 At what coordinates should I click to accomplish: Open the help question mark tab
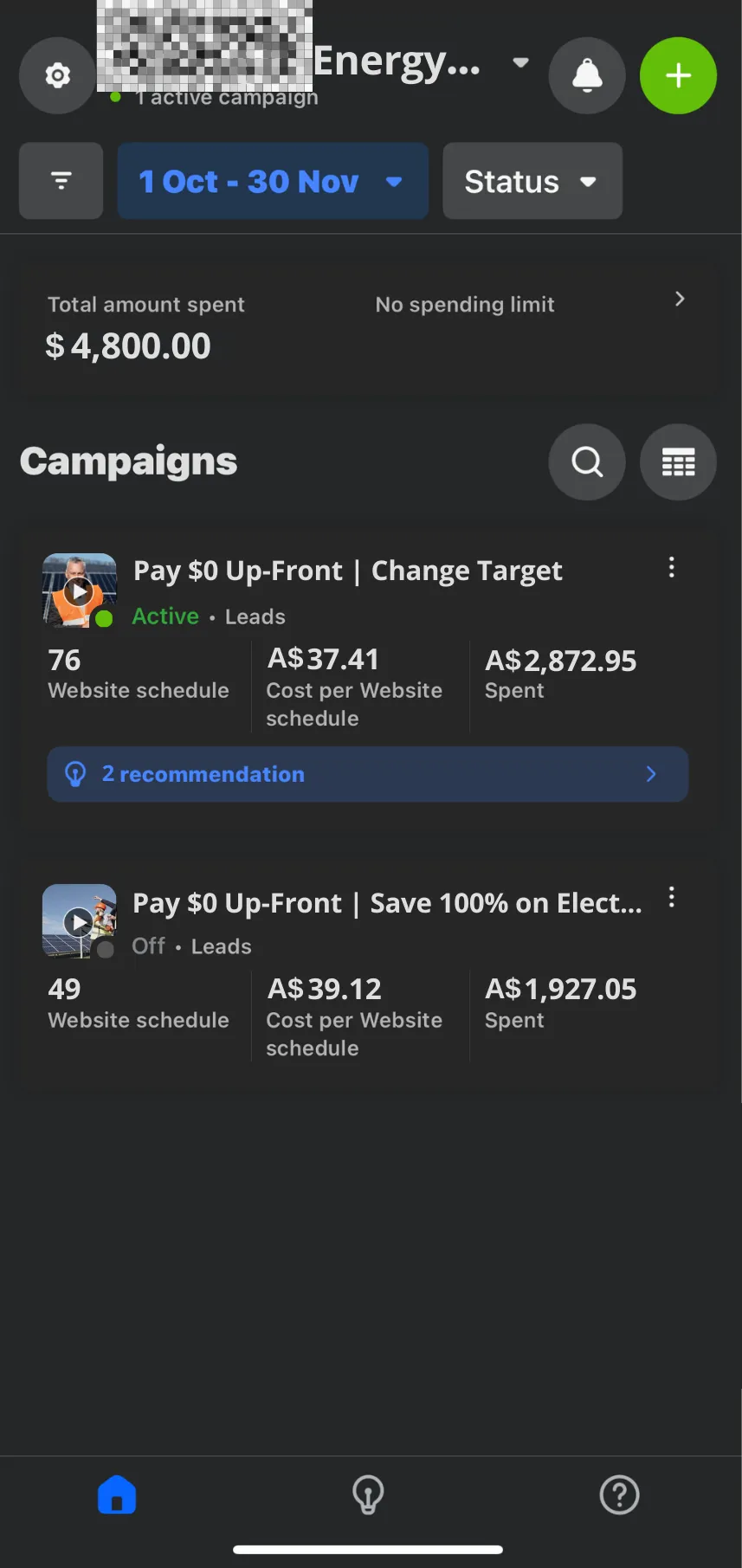[619, 1494]
